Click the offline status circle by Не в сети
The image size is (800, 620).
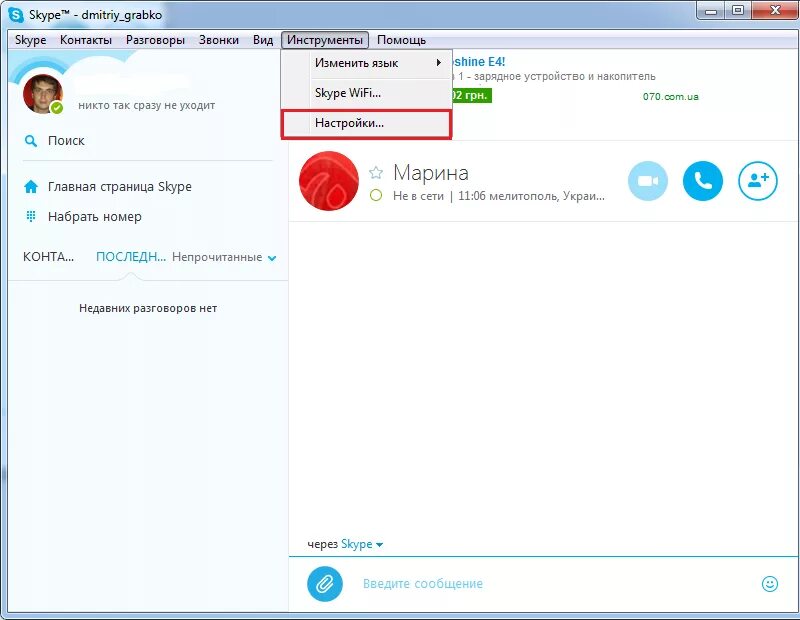376,195
